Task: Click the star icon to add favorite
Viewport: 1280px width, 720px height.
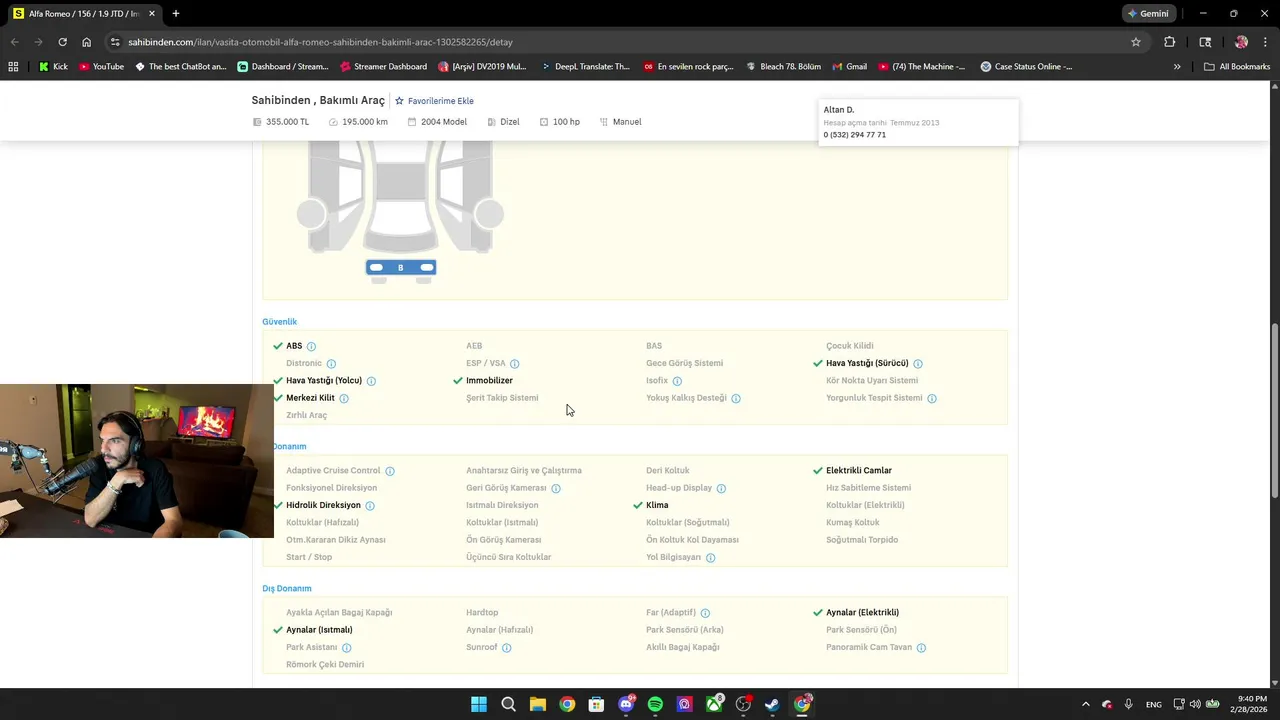Action: 399,101
